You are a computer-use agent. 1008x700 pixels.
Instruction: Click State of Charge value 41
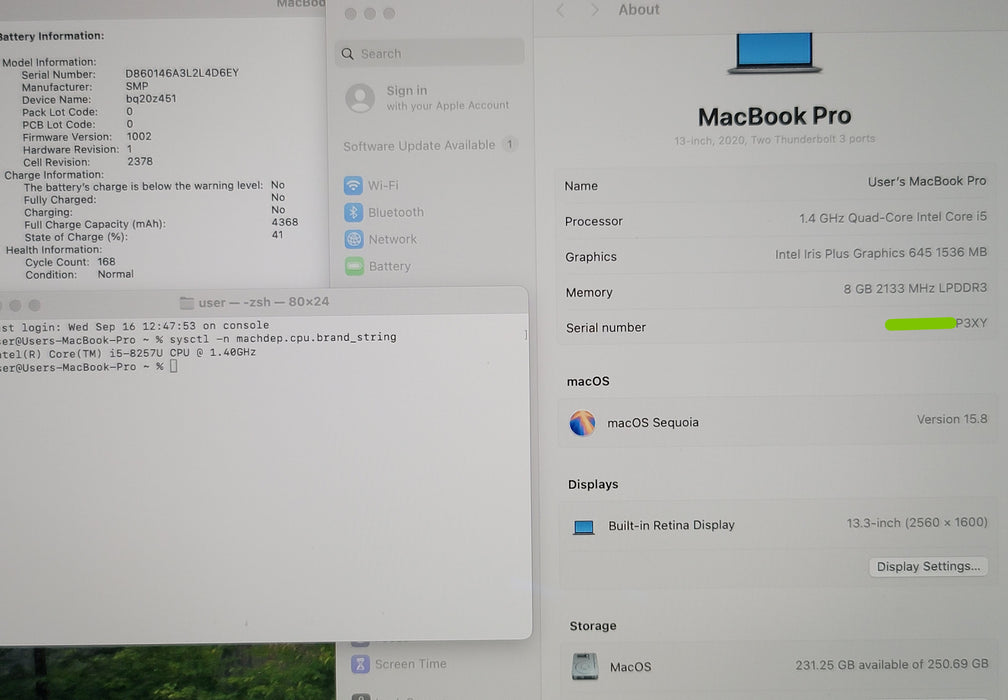point(277,235)
